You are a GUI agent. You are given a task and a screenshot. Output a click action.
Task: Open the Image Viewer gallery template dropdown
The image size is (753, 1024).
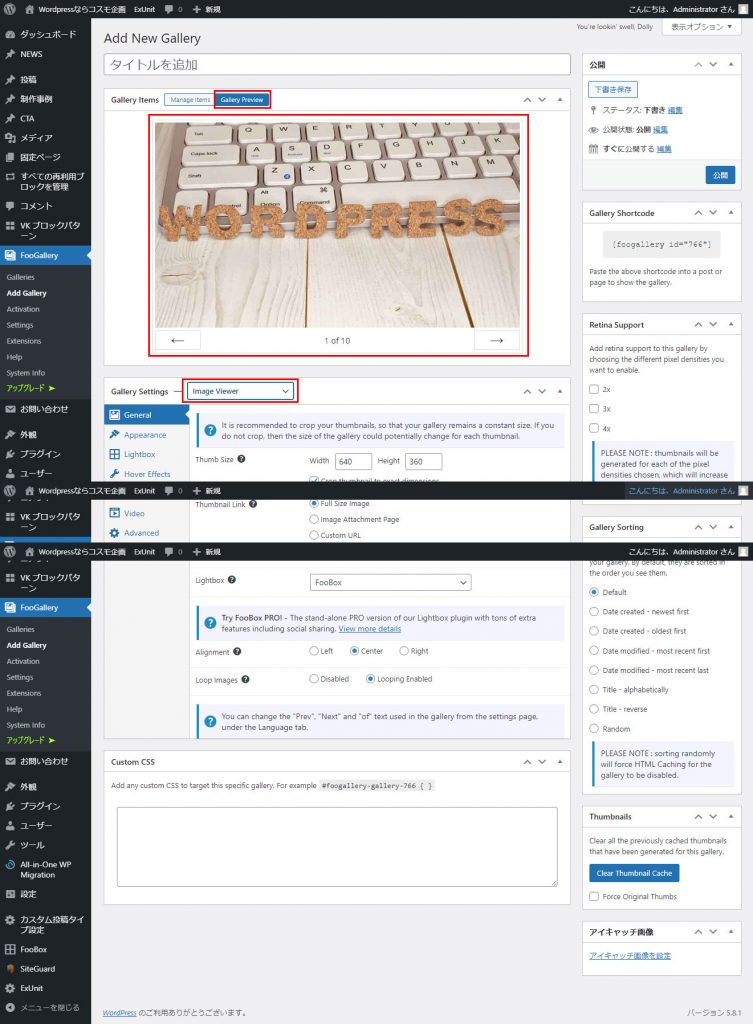pyautogui.click(x=241, y=391)
